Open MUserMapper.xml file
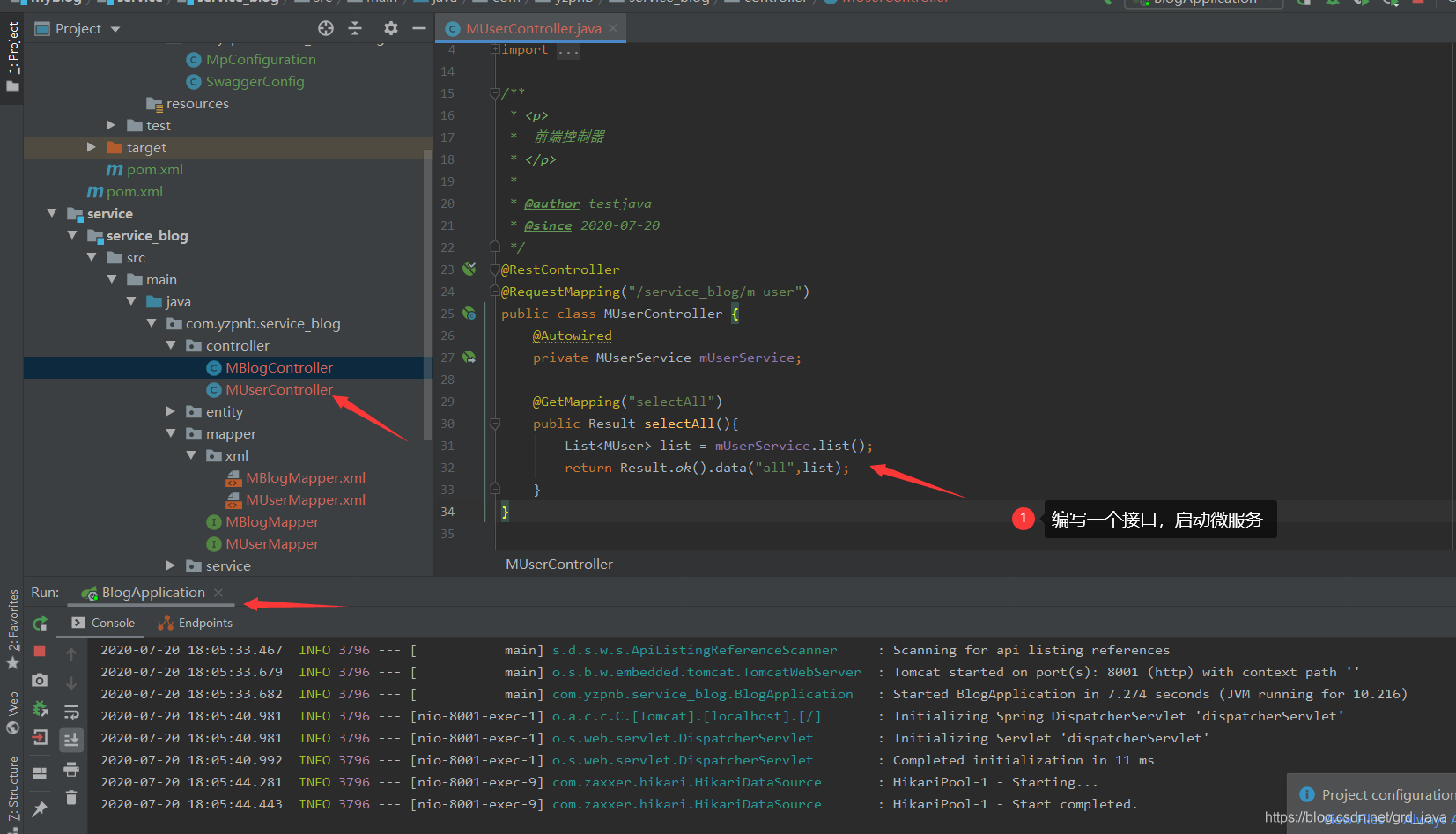The width and height of the screenshot is (1456, 834). pyautogui.click(x=305, y=500)
